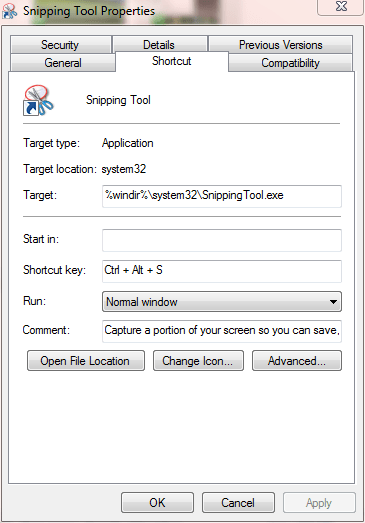
Task: Focus the Shortcut key field
Action: pos(222,271)
